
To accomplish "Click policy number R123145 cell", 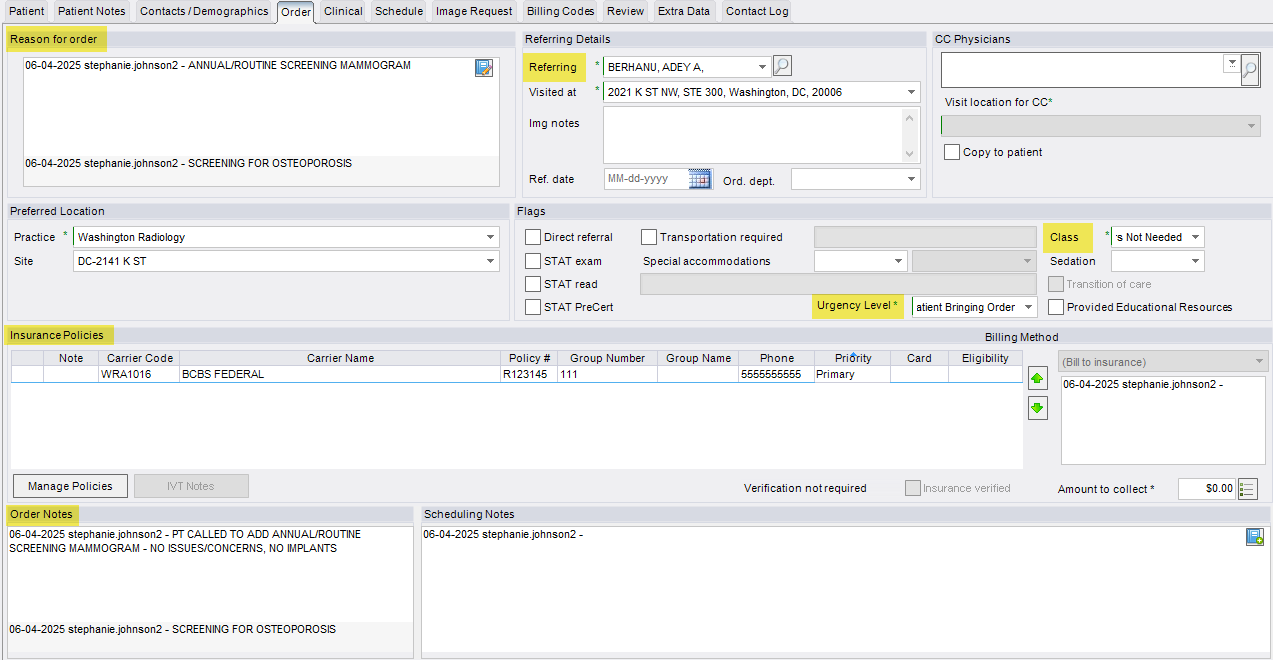I will pos(527,374).
